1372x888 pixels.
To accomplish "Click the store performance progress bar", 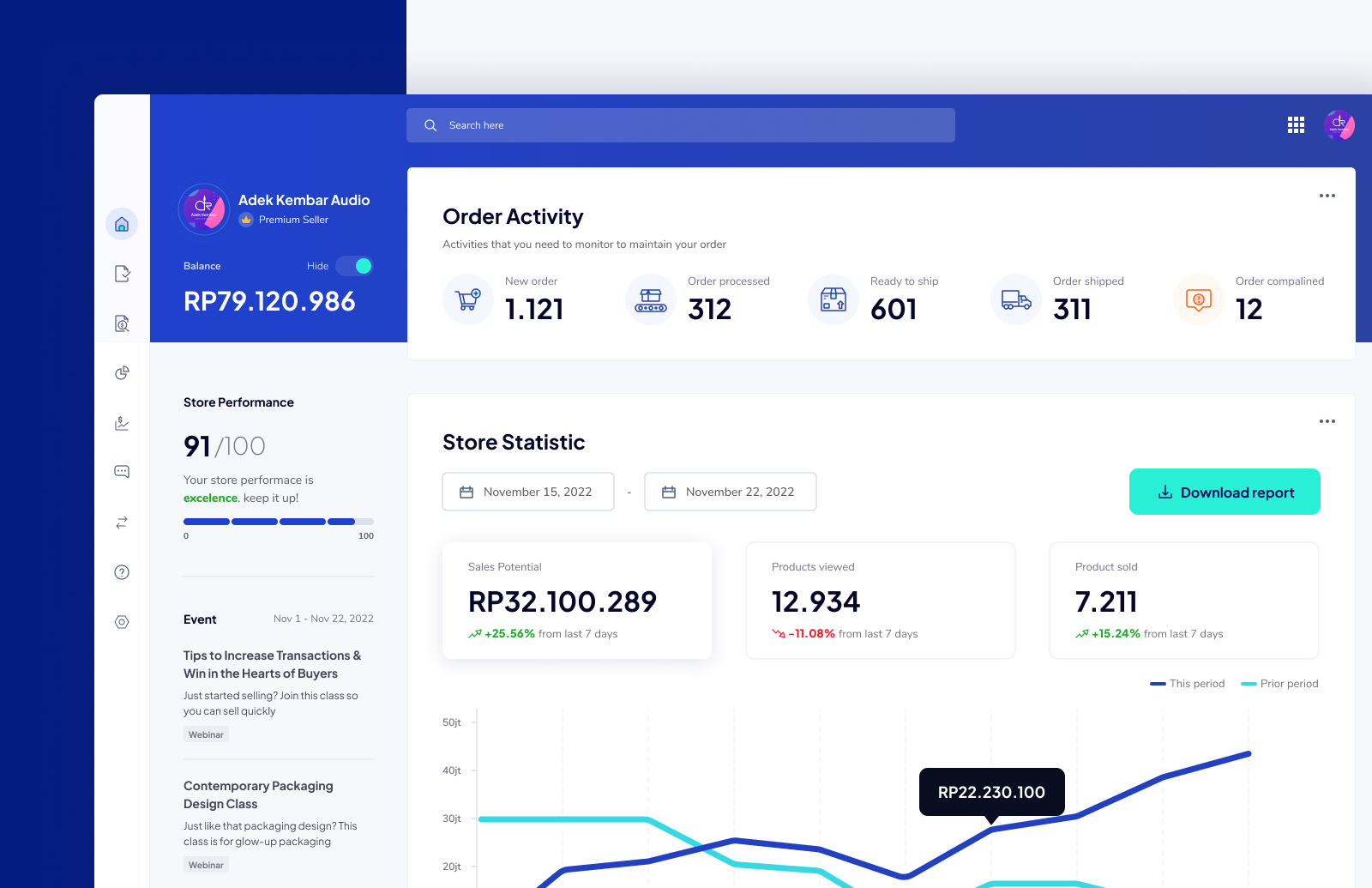I will (x=278, y=521).
